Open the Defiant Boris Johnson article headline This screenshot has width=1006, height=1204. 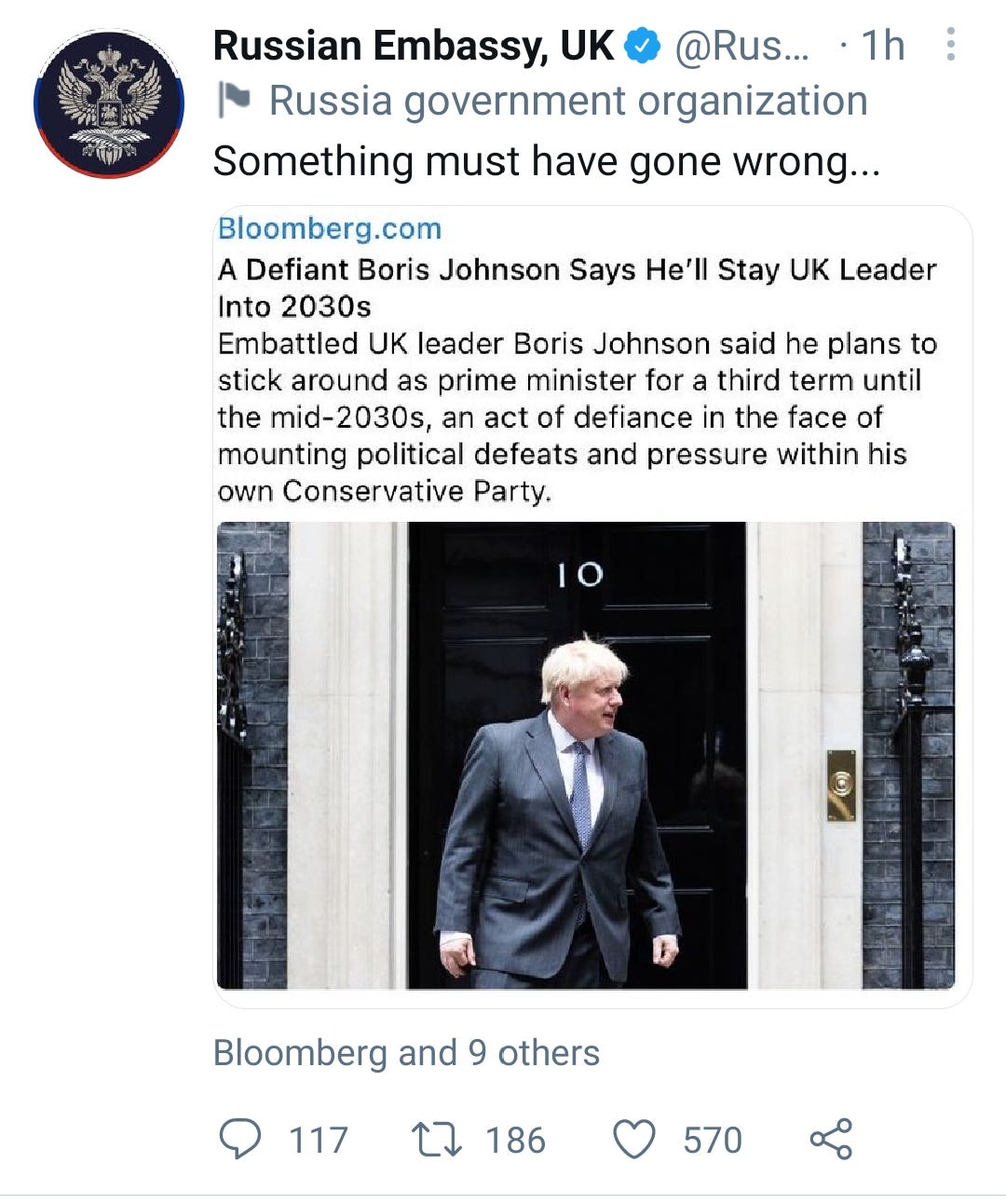(x=577, y=288)
